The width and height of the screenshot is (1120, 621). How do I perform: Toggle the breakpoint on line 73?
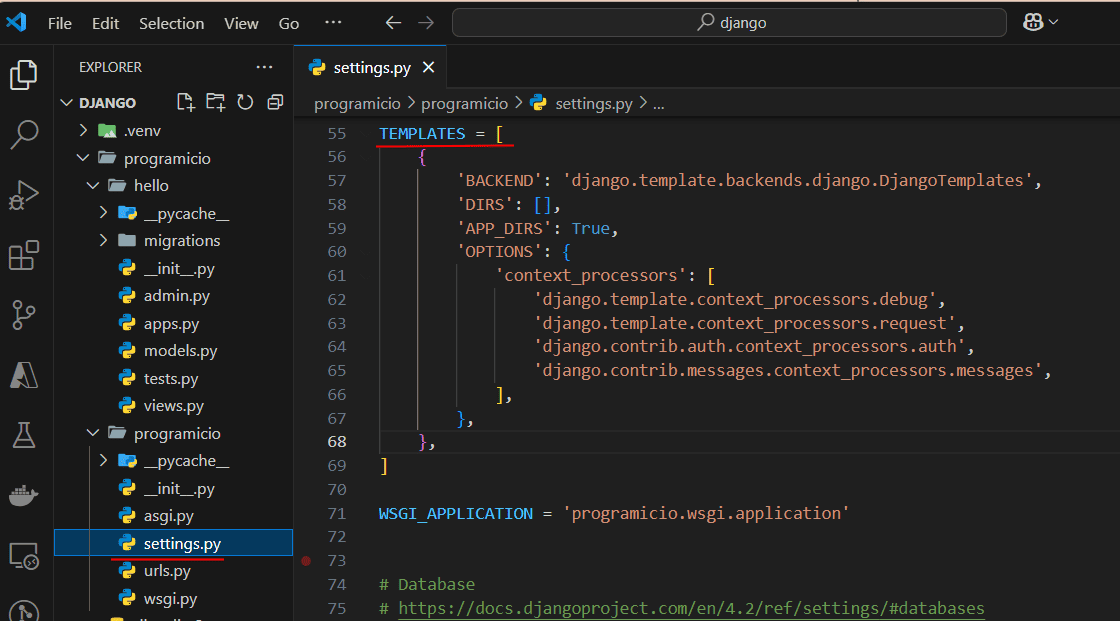pyautogui.click(x=306, y=561)
